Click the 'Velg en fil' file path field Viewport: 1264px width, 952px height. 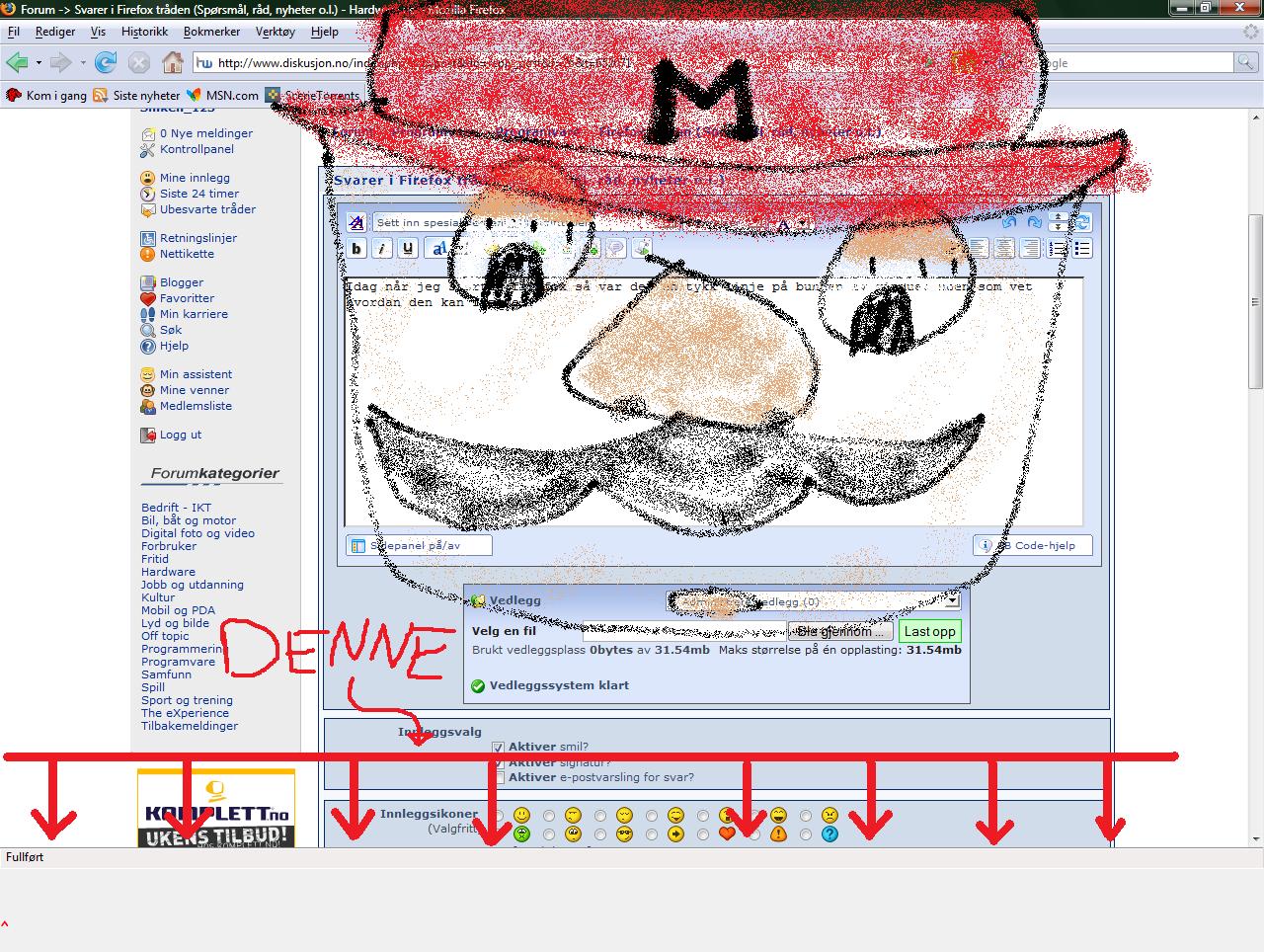pos(683,632)
